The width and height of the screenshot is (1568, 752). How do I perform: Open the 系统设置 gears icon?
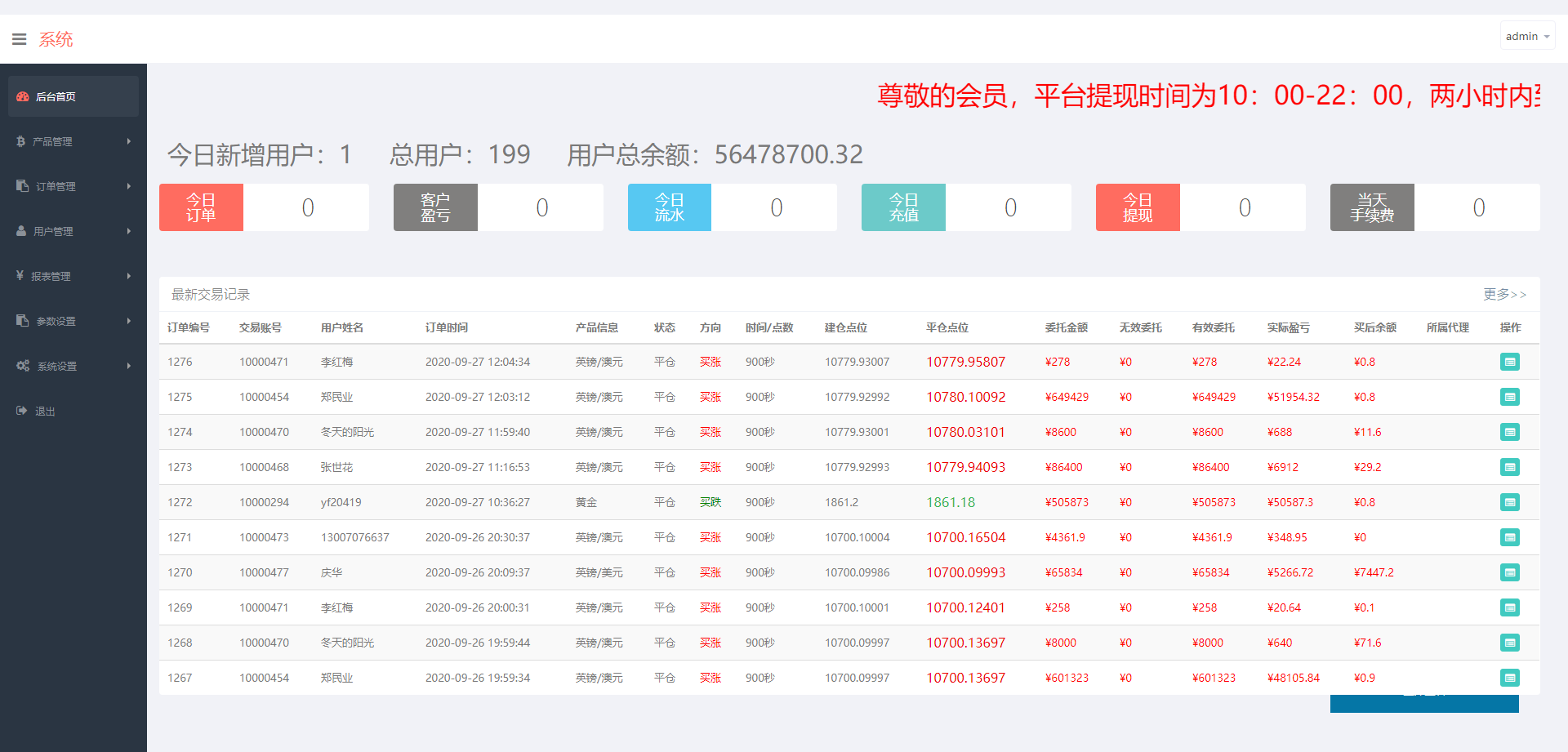pyautogui.click(x=22, y=365)
